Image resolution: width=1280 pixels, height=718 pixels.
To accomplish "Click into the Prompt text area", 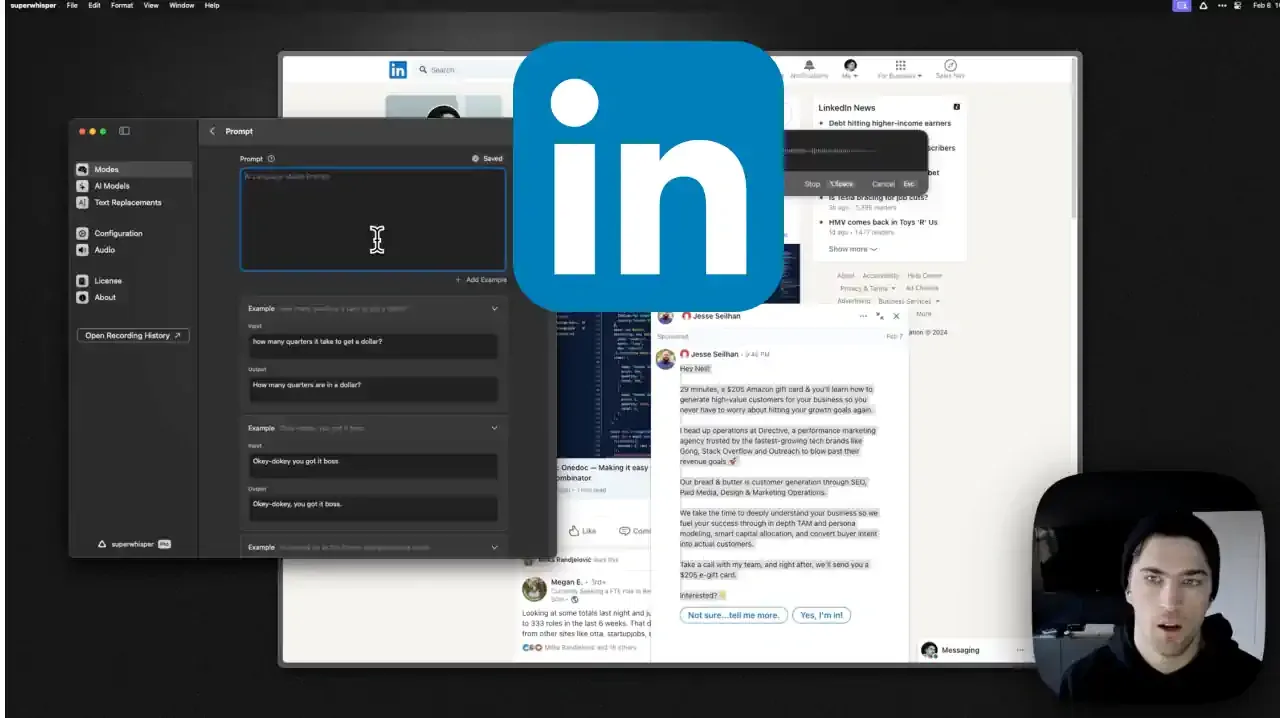I will pos(373,219).
